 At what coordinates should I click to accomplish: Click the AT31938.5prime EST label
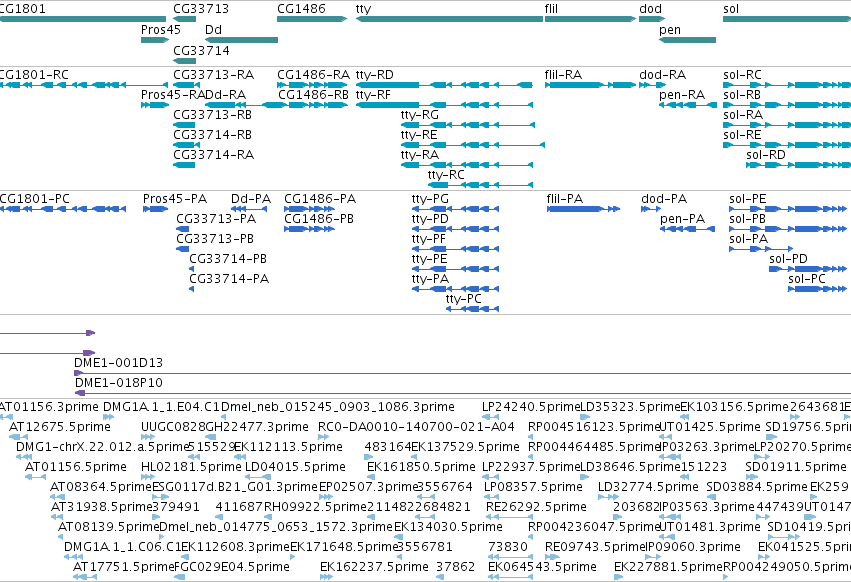[x=102, y=507]
